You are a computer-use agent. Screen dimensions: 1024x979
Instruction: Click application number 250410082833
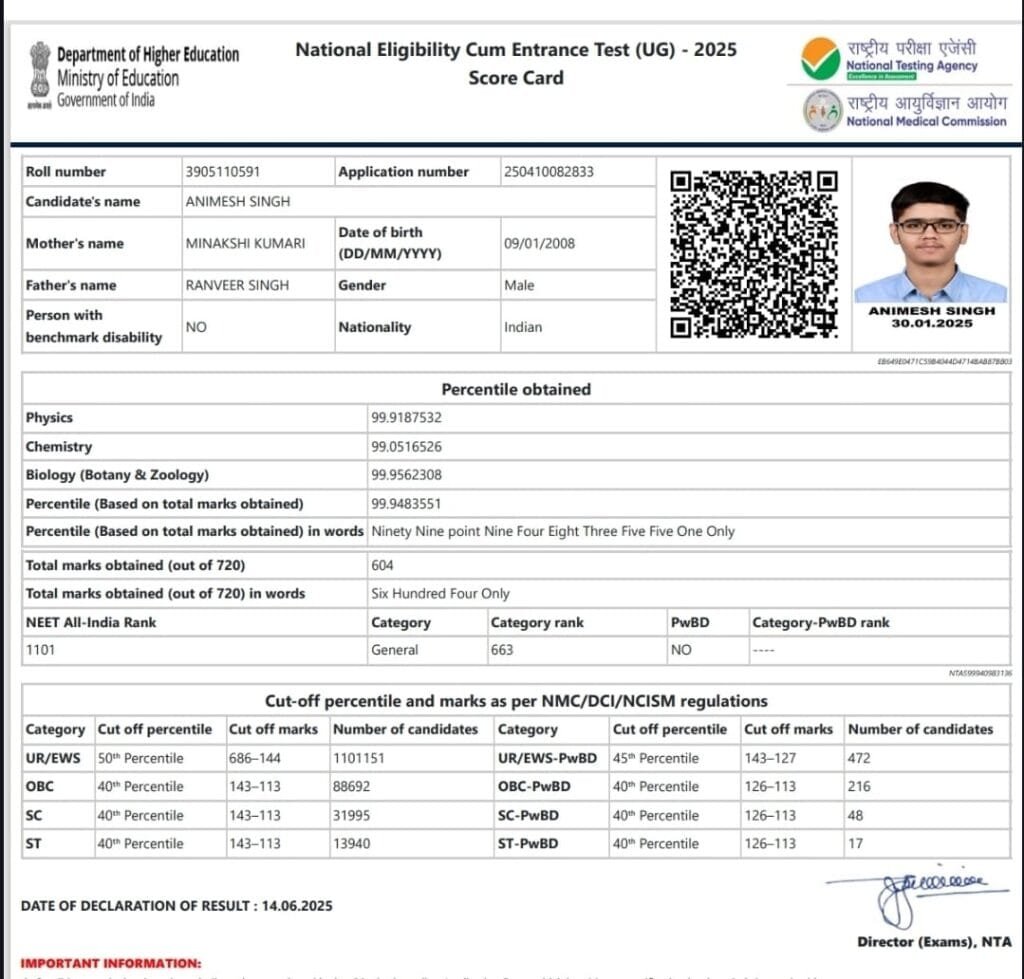coord(549,172)
